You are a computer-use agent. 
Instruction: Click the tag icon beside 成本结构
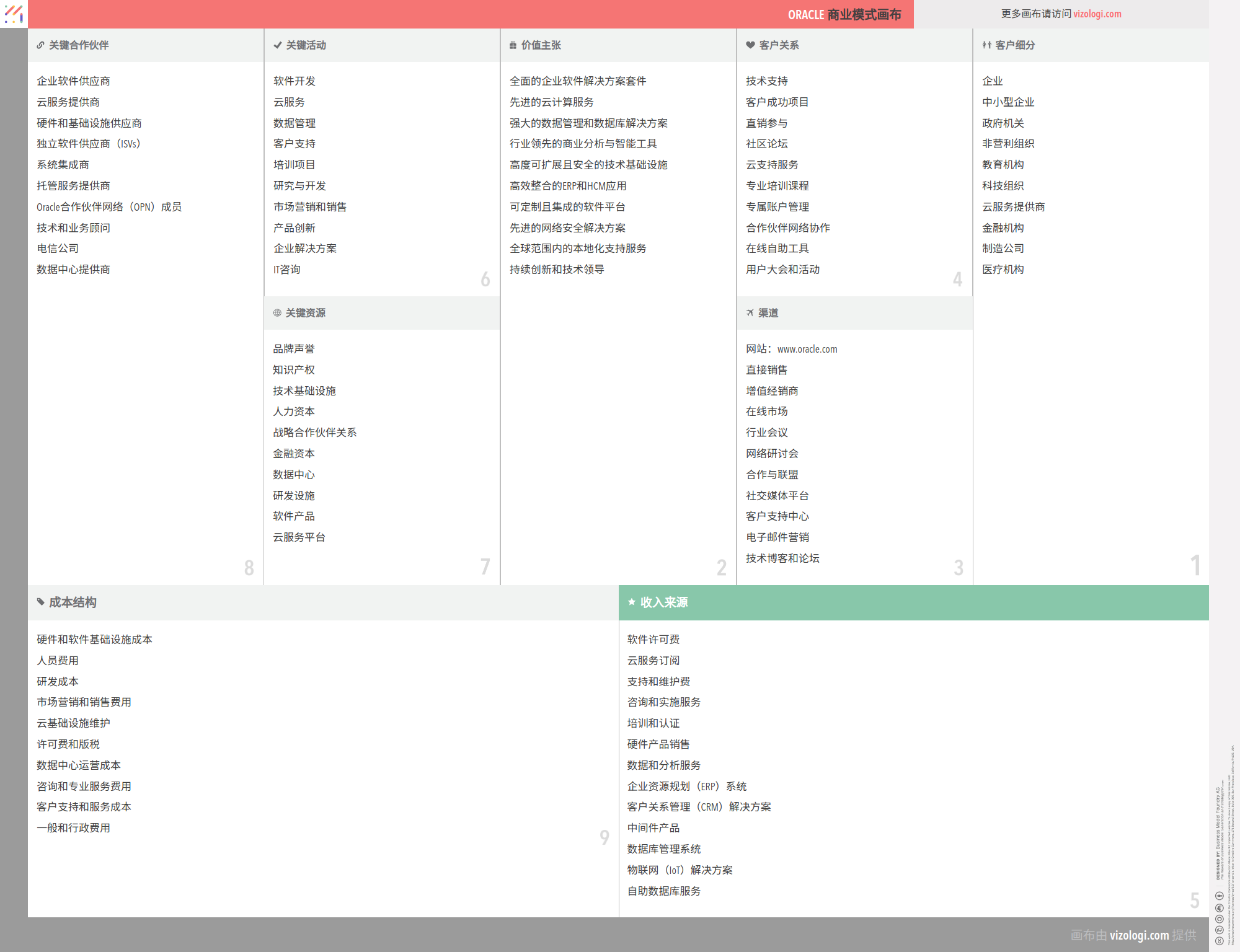pyautogui.click(x=40, y=602)
